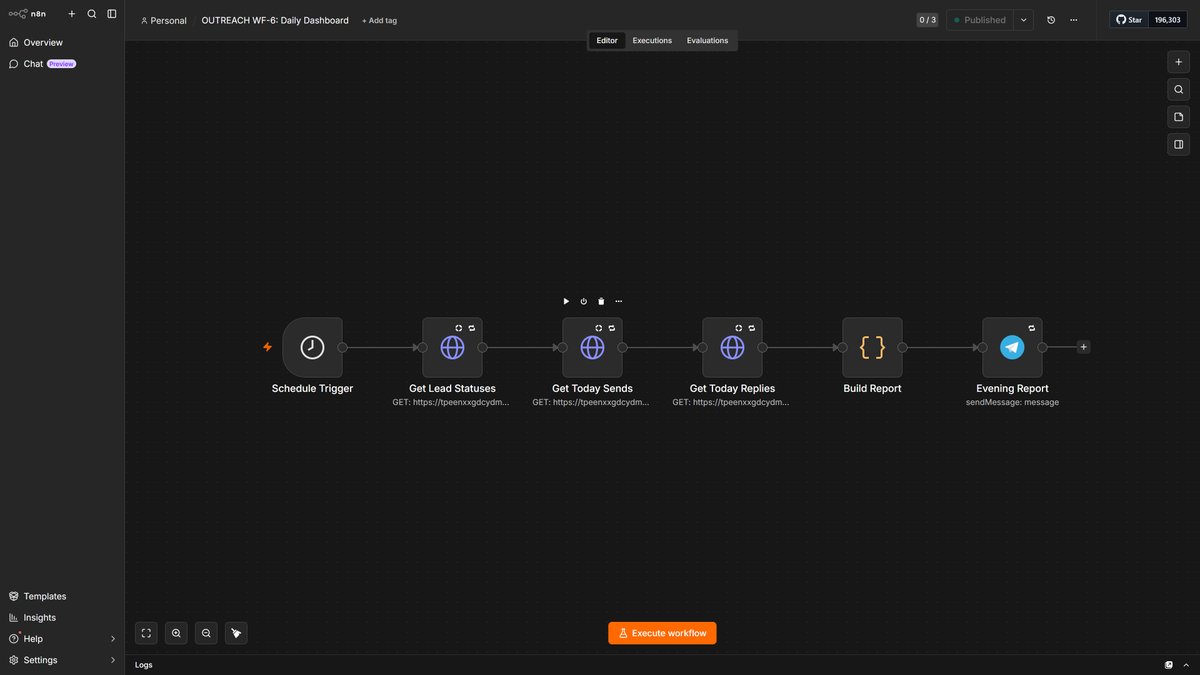Click the retry badge on Evening Report node
Screen dimensions: 1200x675
[1031, 328]
